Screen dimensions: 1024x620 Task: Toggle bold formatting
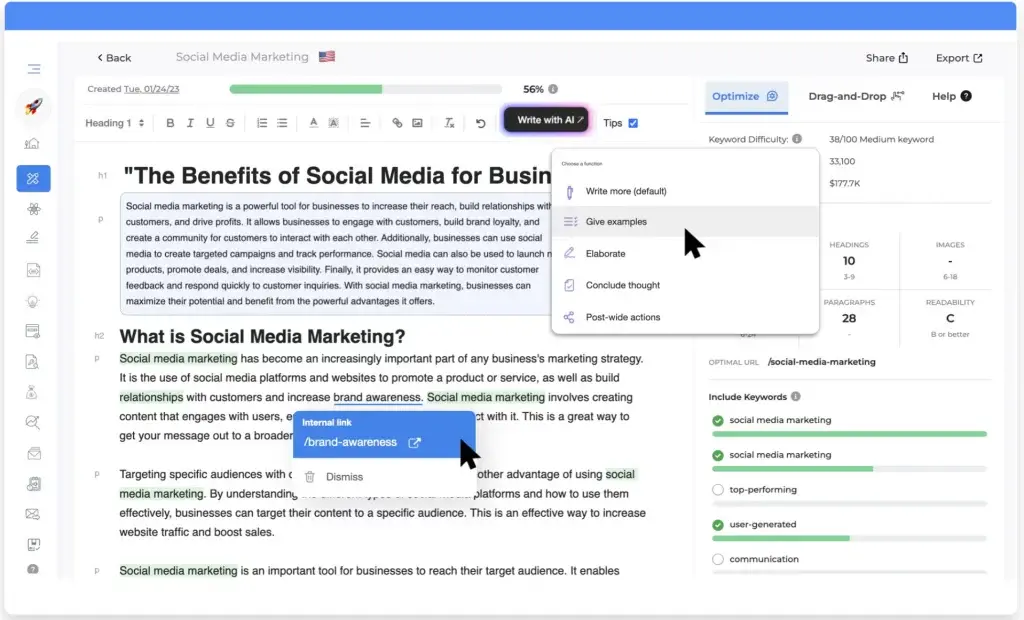click(170, 122)
